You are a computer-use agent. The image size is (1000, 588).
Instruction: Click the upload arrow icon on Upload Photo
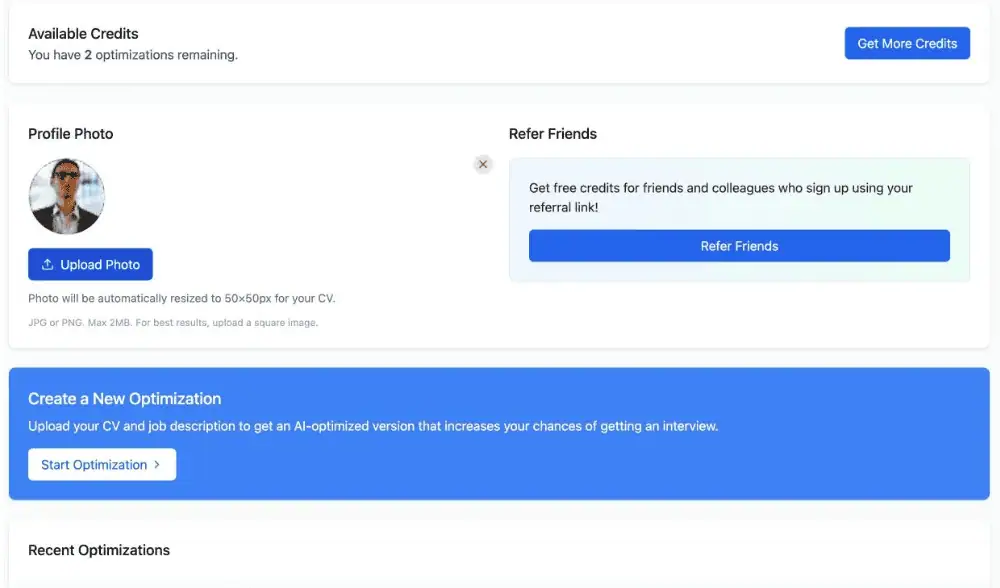(47, 265)
